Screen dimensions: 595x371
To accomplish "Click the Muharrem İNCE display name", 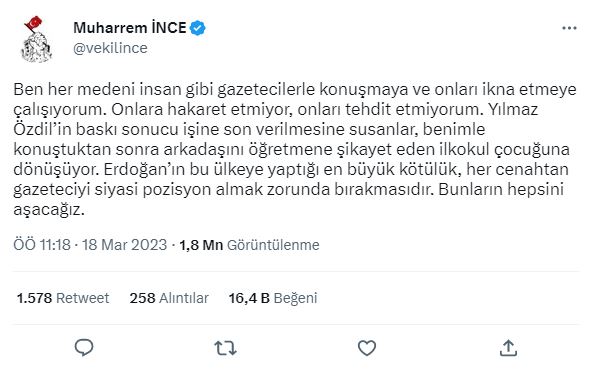I will (x=130, y=28).
